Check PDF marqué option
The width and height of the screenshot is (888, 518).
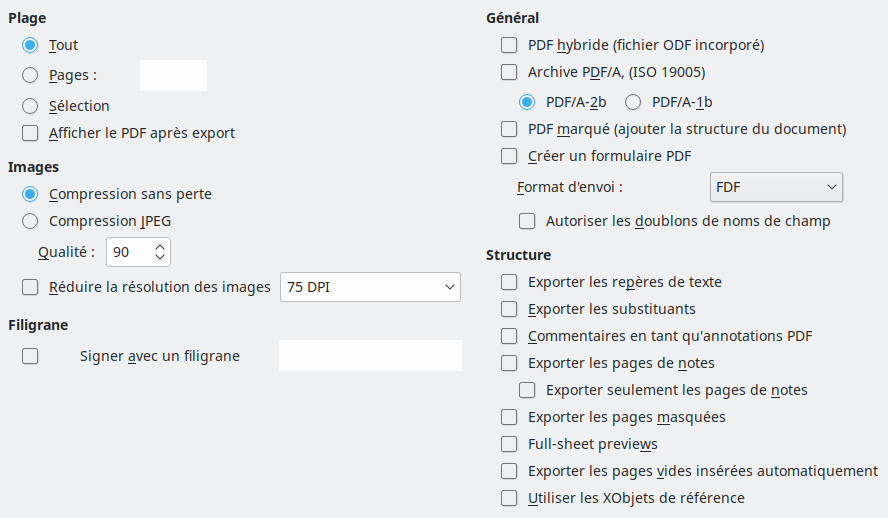[509, 129]
